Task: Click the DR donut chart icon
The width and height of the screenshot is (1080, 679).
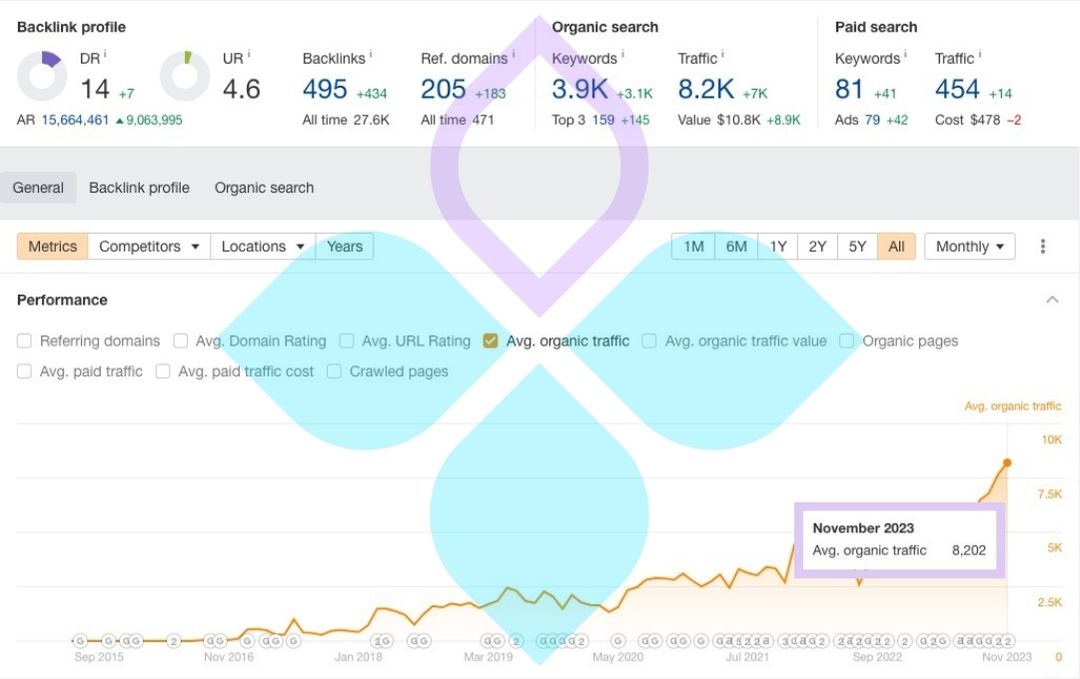Action: pos(42,76)
